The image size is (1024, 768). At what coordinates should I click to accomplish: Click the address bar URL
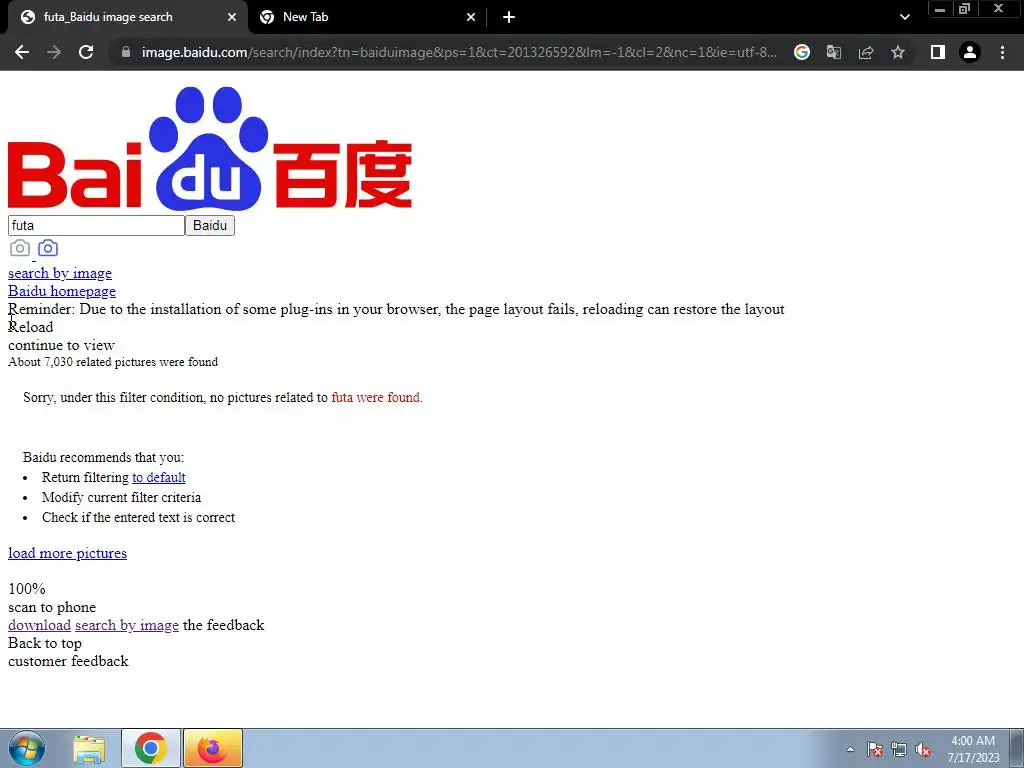(x=459, y=52)
